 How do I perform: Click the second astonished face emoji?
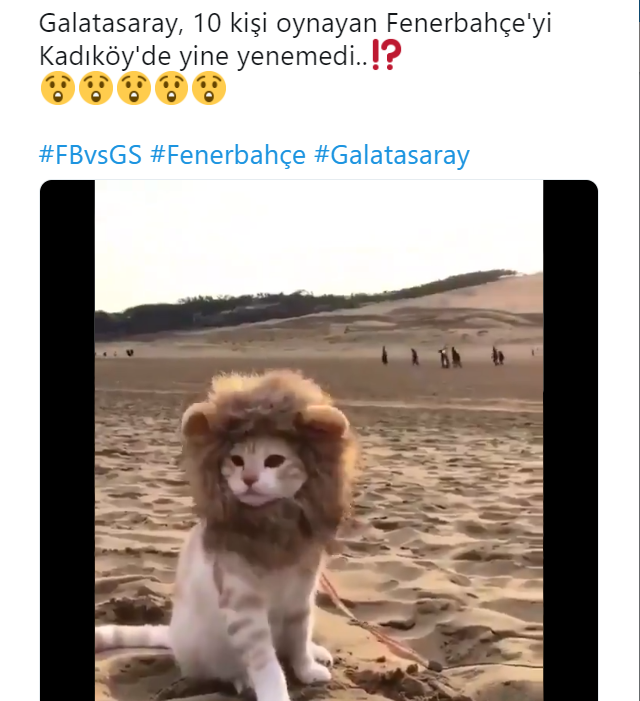(x=96, y=89)
